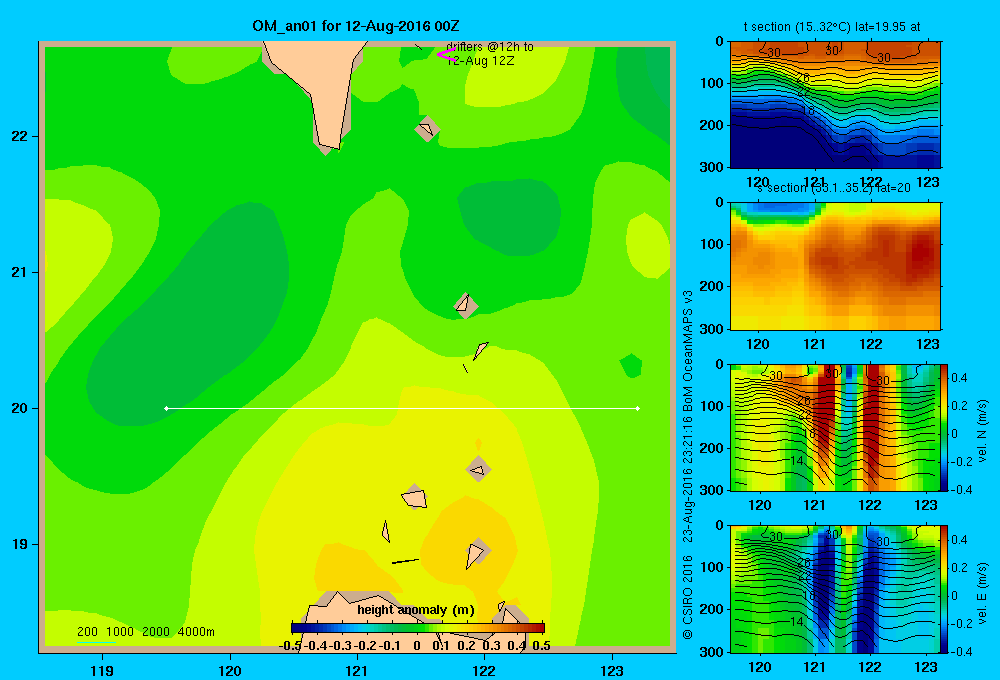The image size is (1000, 680).
Task: Click the vertical CSIRO OceanMAPS copyright text
Action: click(688, 464)
